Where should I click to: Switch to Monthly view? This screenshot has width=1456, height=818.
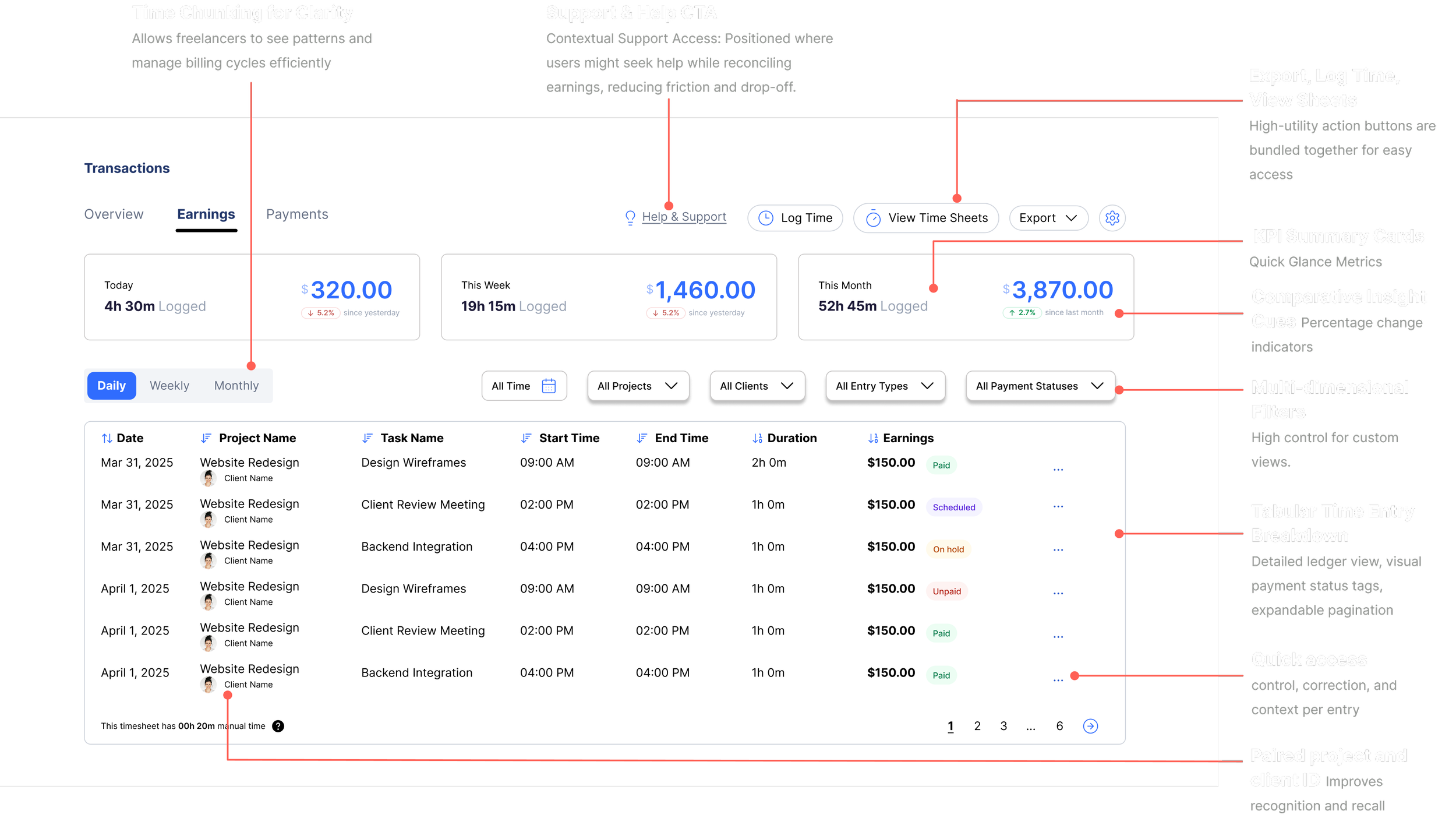[x=236, y=386]
